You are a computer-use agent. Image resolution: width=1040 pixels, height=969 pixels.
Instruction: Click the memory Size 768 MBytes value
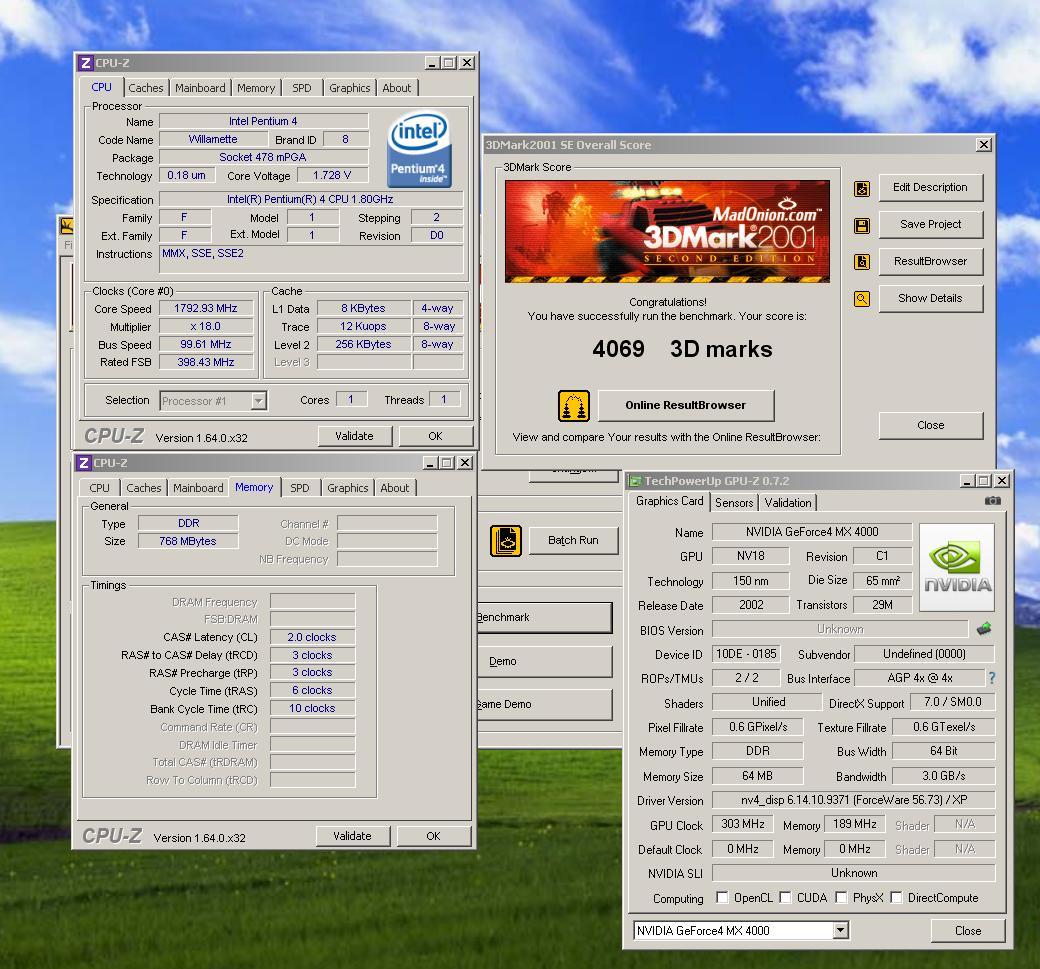coord(188,541)
